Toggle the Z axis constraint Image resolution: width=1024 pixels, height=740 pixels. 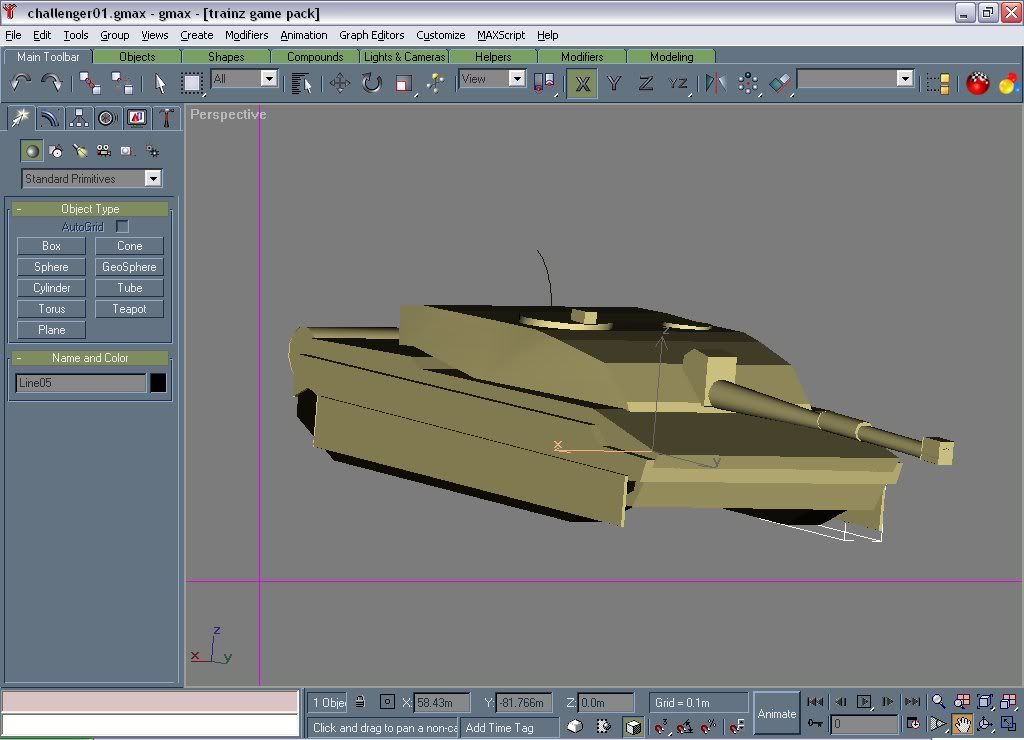tap(646, 83)
